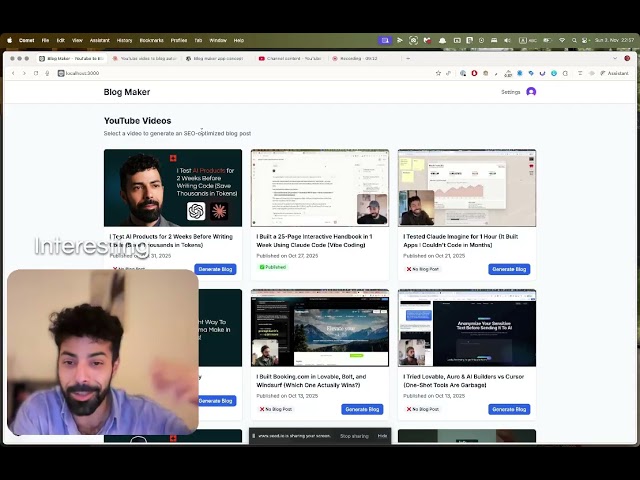Screen dimensions: 640x480
Task: Click the purple screen-recording menu bar icon
Action: [384, 40]
